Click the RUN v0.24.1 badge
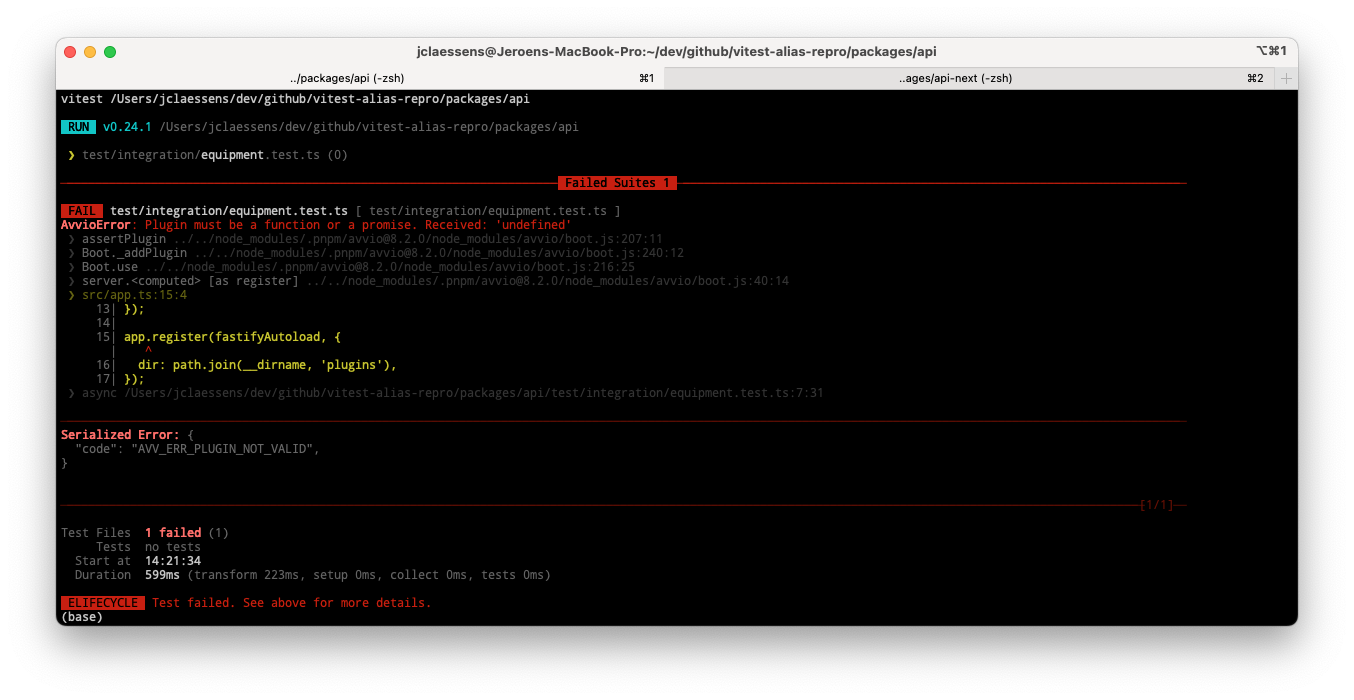 (x=78, y=127)
